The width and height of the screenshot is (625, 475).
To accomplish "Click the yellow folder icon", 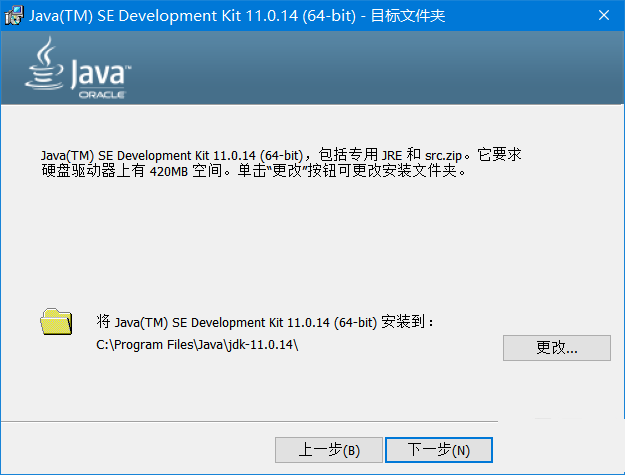I will (56, 321).
